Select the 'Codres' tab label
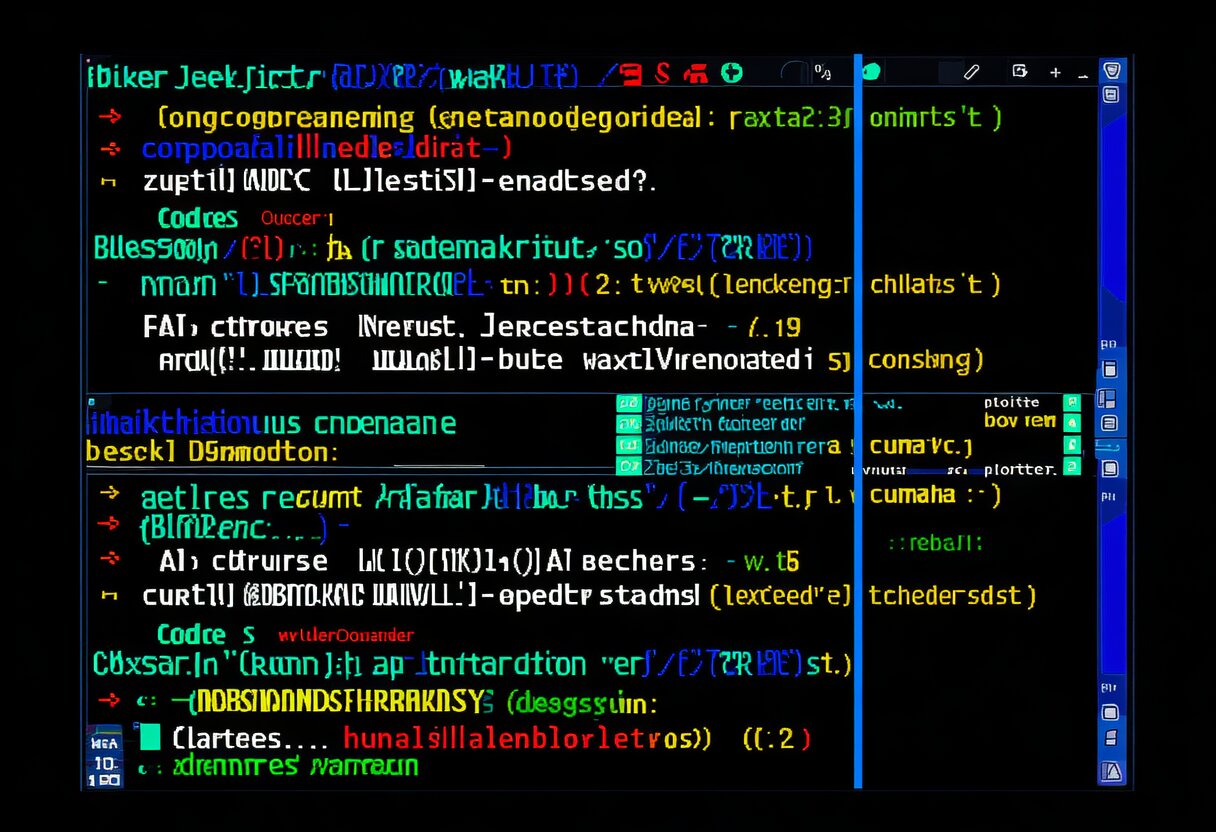The image size is (1216, 832). (197, 218)
